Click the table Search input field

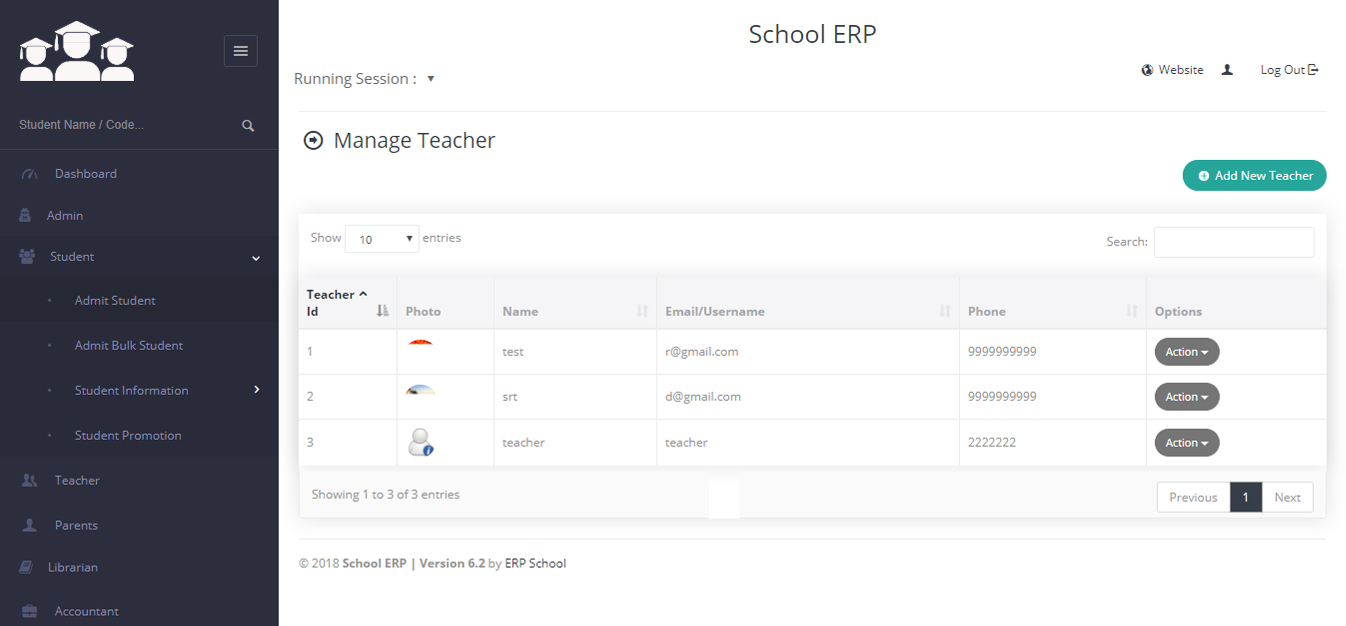click(1233, 242)
